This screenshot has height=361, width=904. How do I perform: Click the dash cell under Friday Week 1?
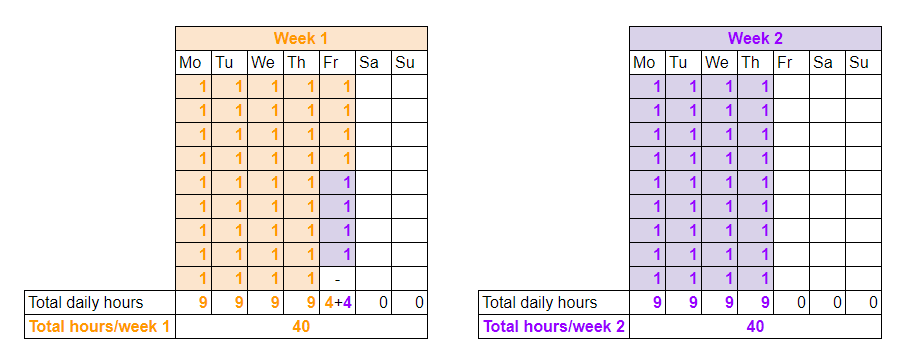coord(337,279)
